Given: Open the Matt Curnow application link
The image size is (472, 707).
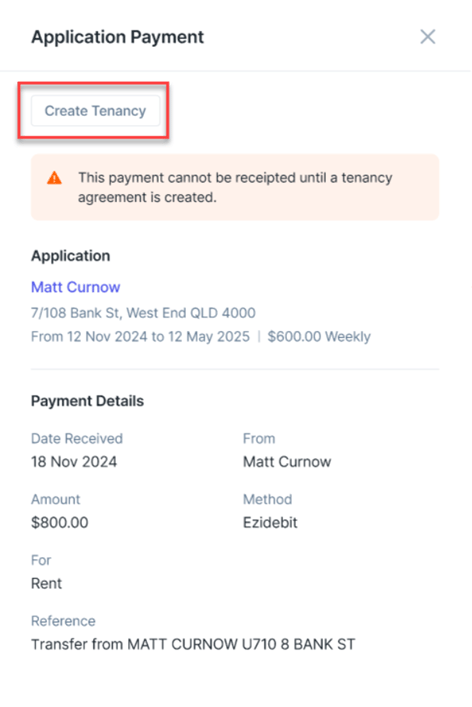Looking at the screenshot, I should tap(75, 287).
